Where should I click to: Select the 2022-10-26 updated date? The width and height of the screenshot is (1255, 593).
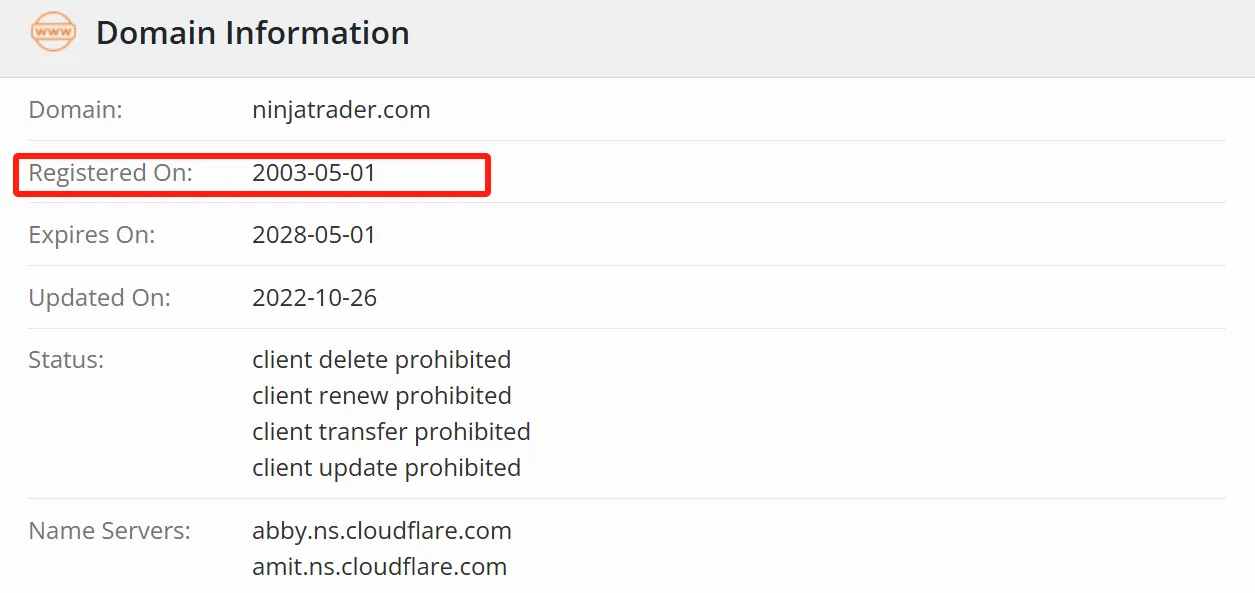tap(314, 298)
